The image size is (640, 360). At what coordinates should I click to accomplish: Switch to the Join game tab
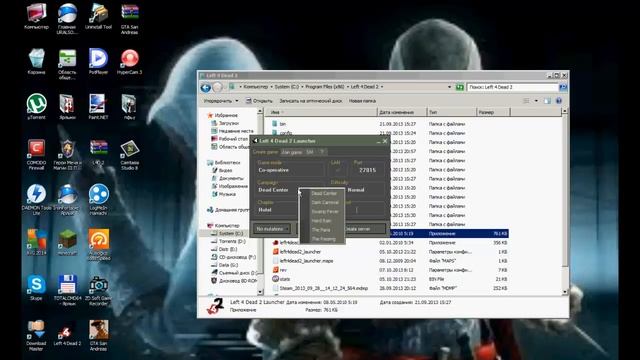point(292,152)
